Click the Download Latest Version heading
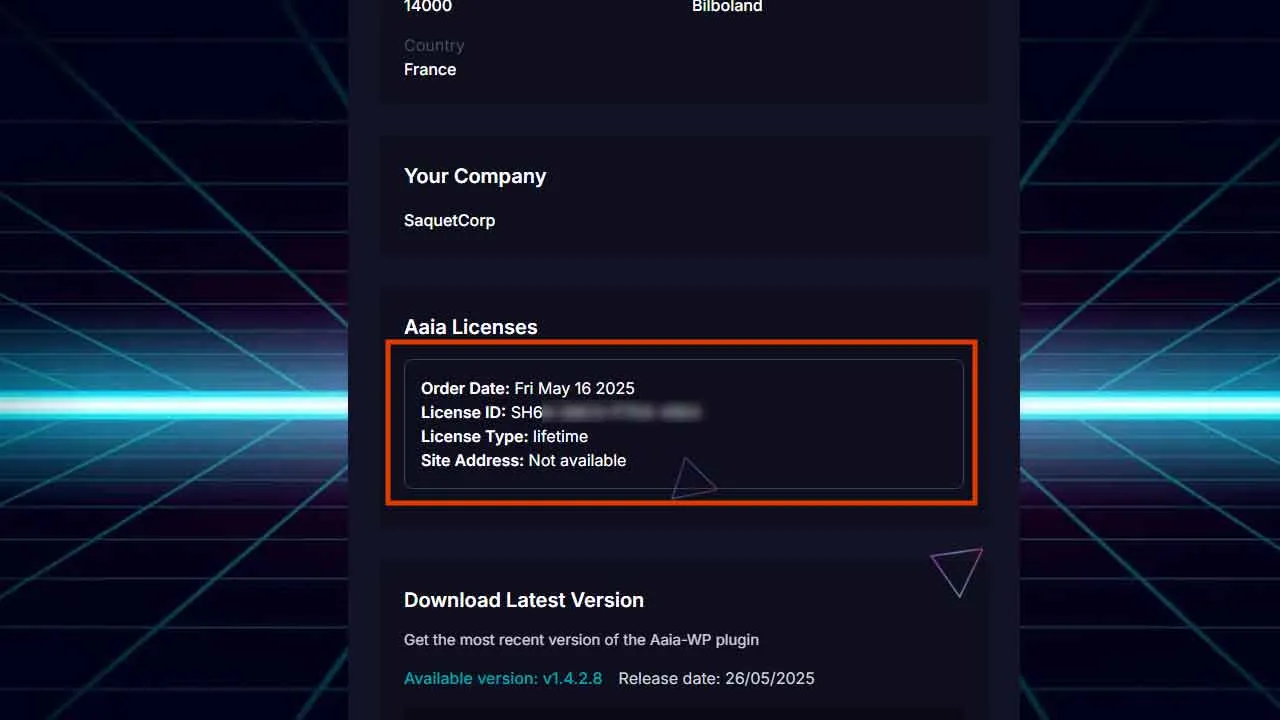 click(524, 600)
